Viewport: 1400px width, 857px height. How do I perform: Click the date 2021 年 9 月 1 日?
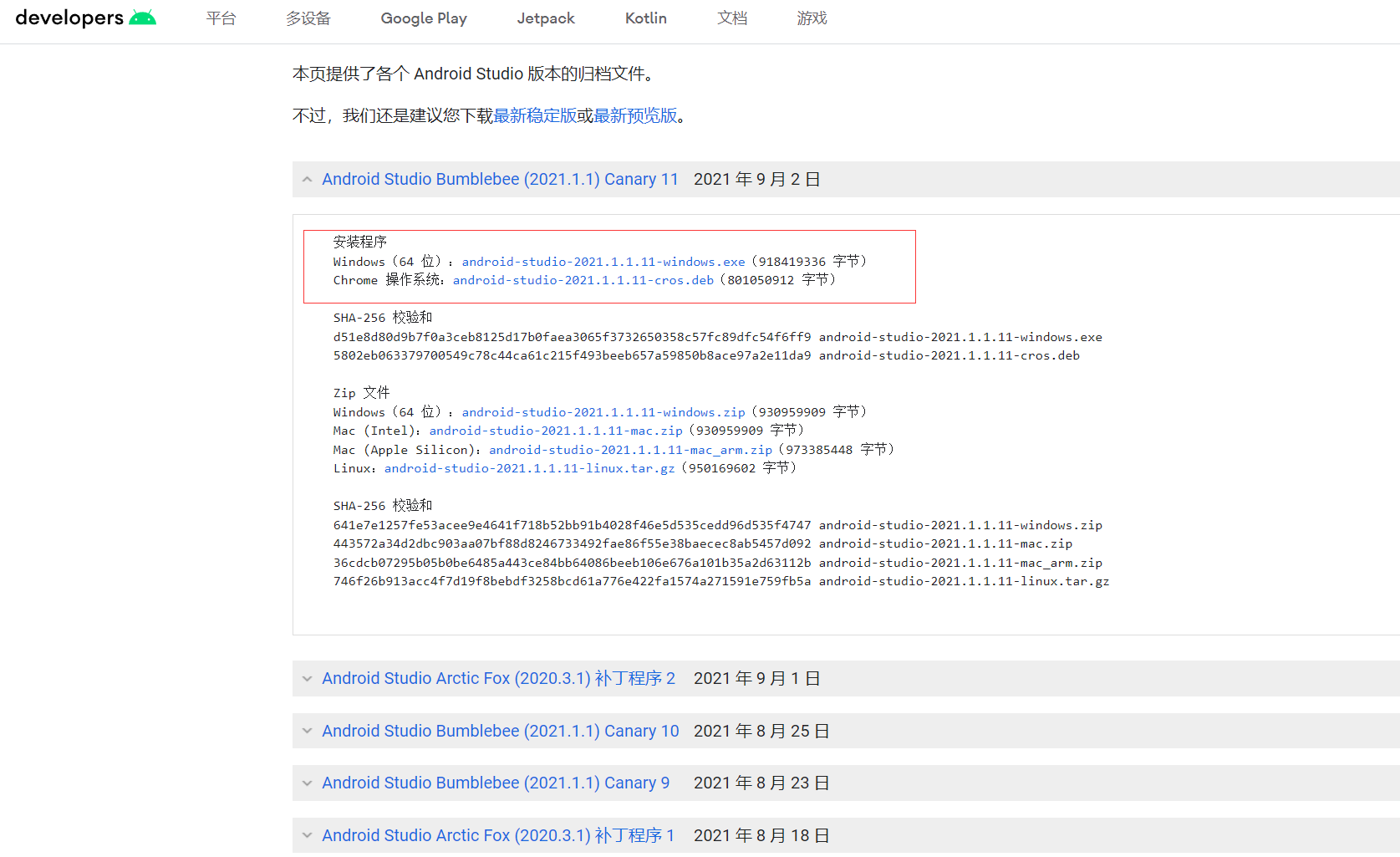pos(757,679)
